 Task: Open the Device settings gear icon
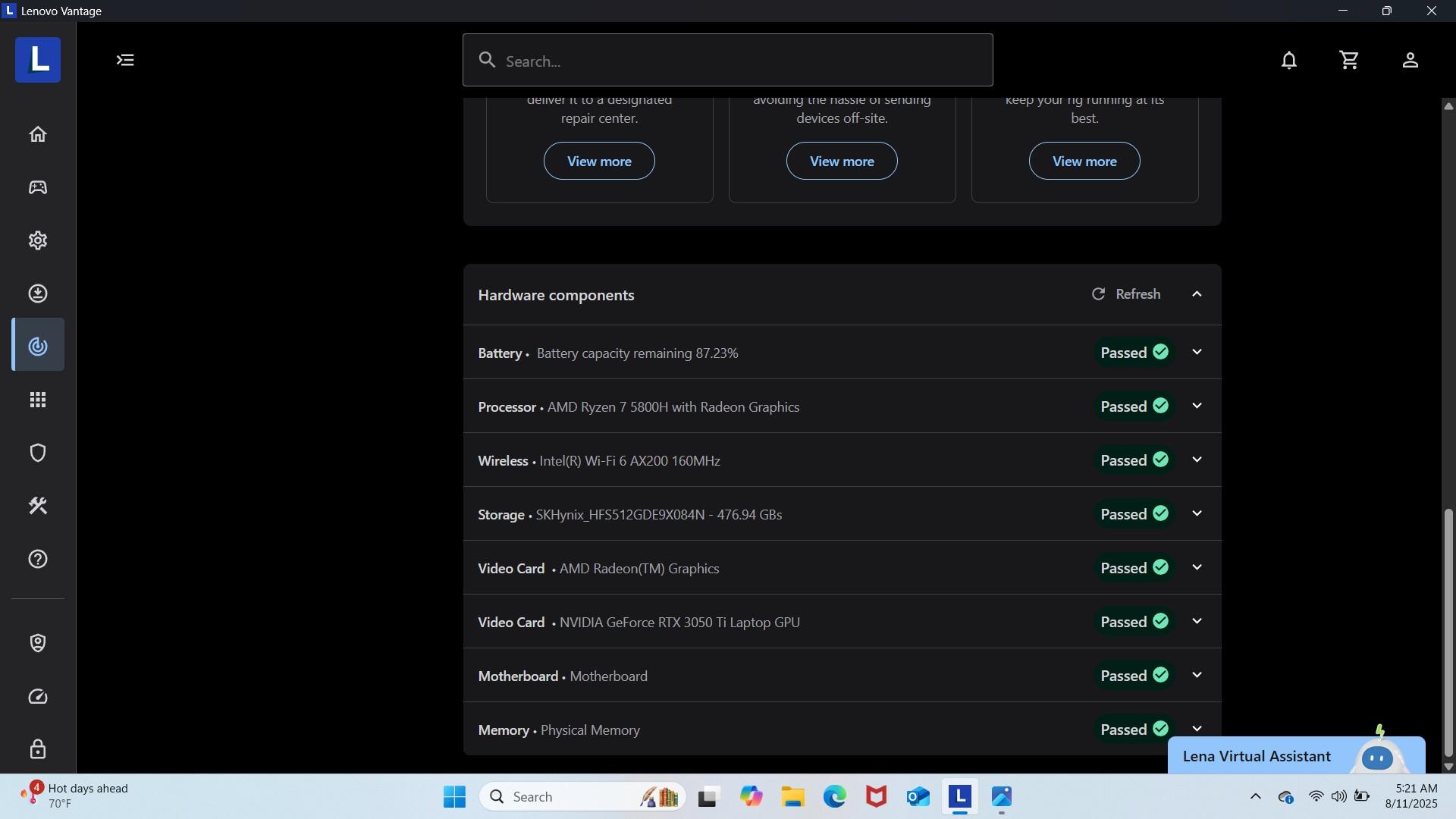click(x=38, y=240)
